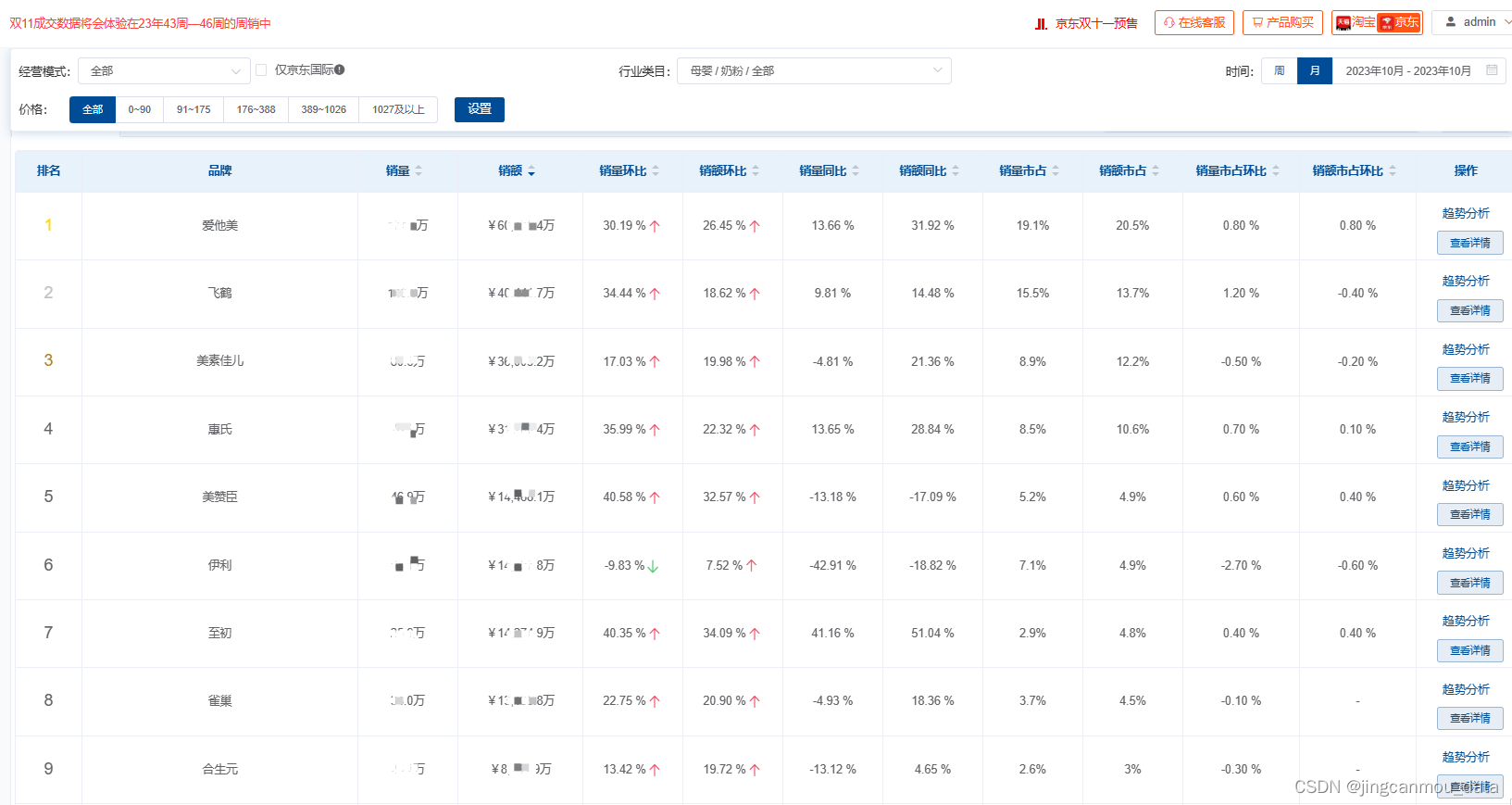
Task: Open 趋势分析 for 惠氏
Action: point(1466,417)
